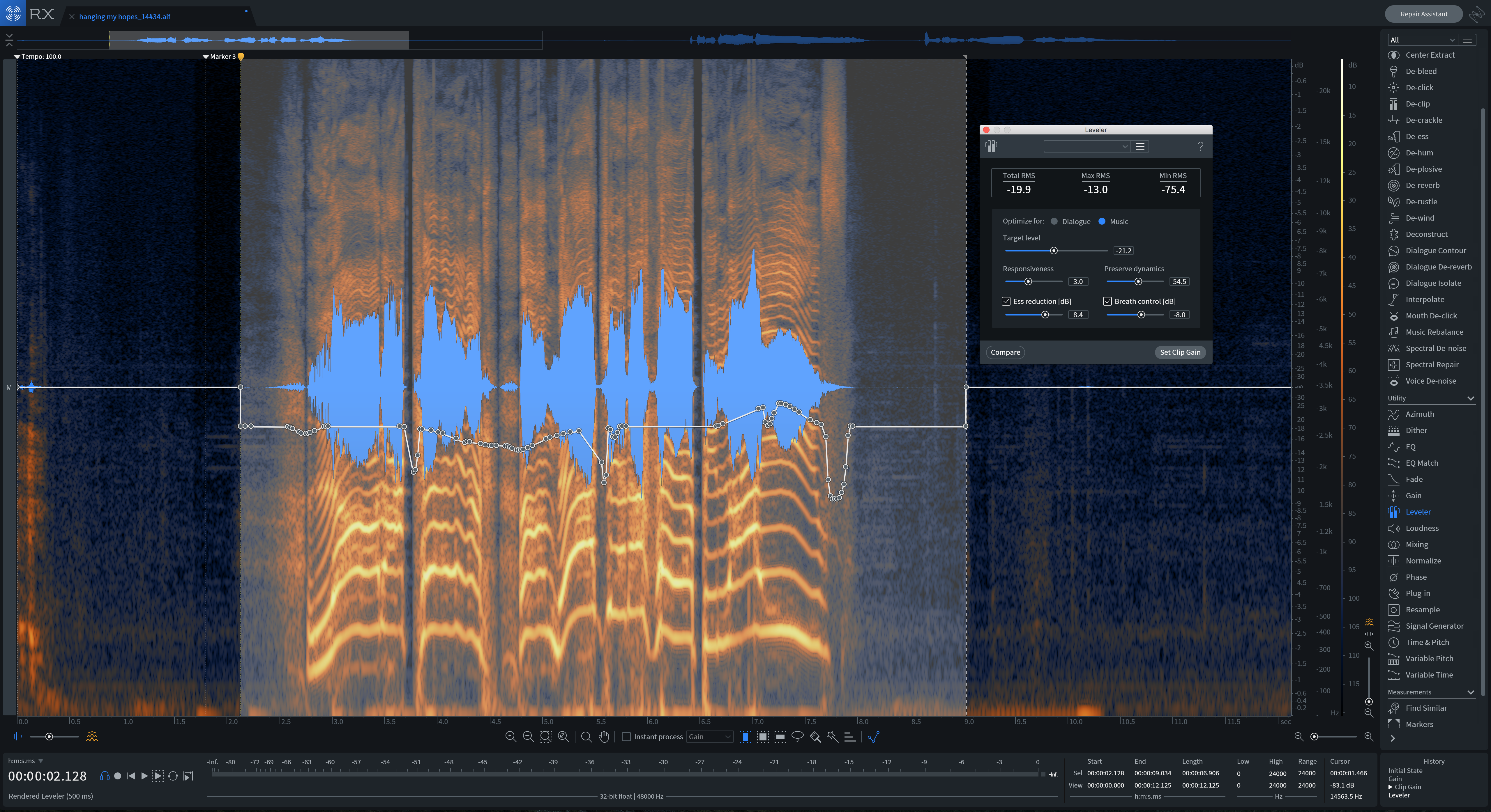Select the hand grab tool
This screenshot has height=812, width=1491.
[604, 736]
